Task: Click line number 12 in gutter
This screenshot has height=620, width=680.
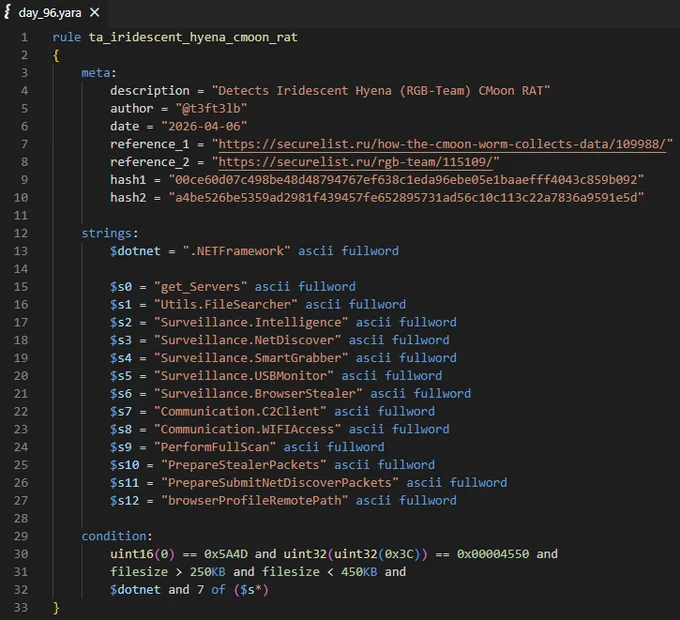Action: [x=21, y=233]
